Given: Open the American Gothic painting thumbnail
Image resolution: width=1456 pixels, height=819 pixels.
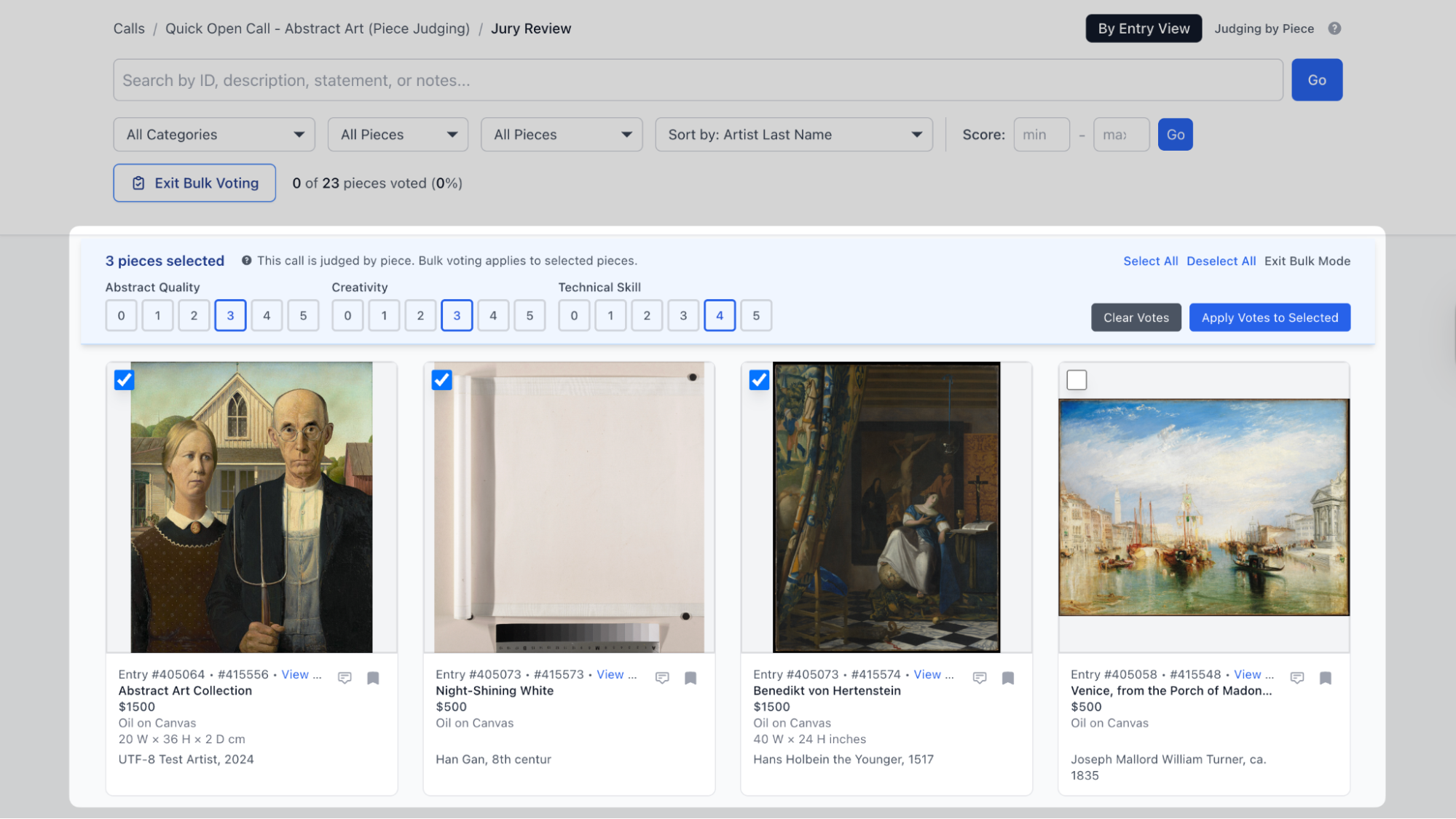Looking at the screenshot, I should pyautogui.click(x=251, y=507).
